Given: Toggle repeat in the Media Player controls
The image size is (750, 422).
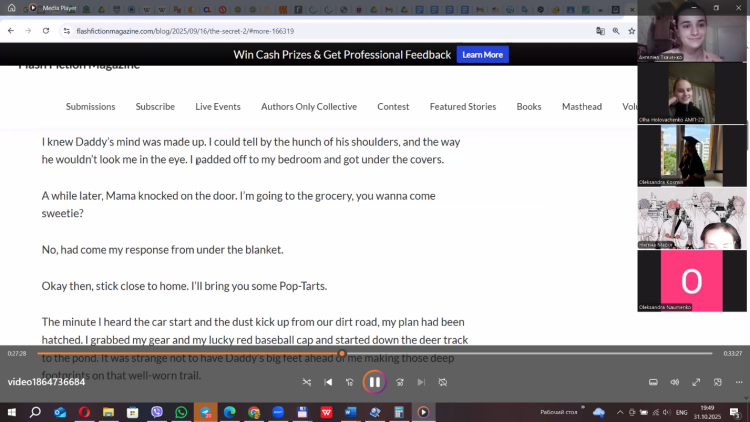Looking at the screenshot, I should (443, 382).
